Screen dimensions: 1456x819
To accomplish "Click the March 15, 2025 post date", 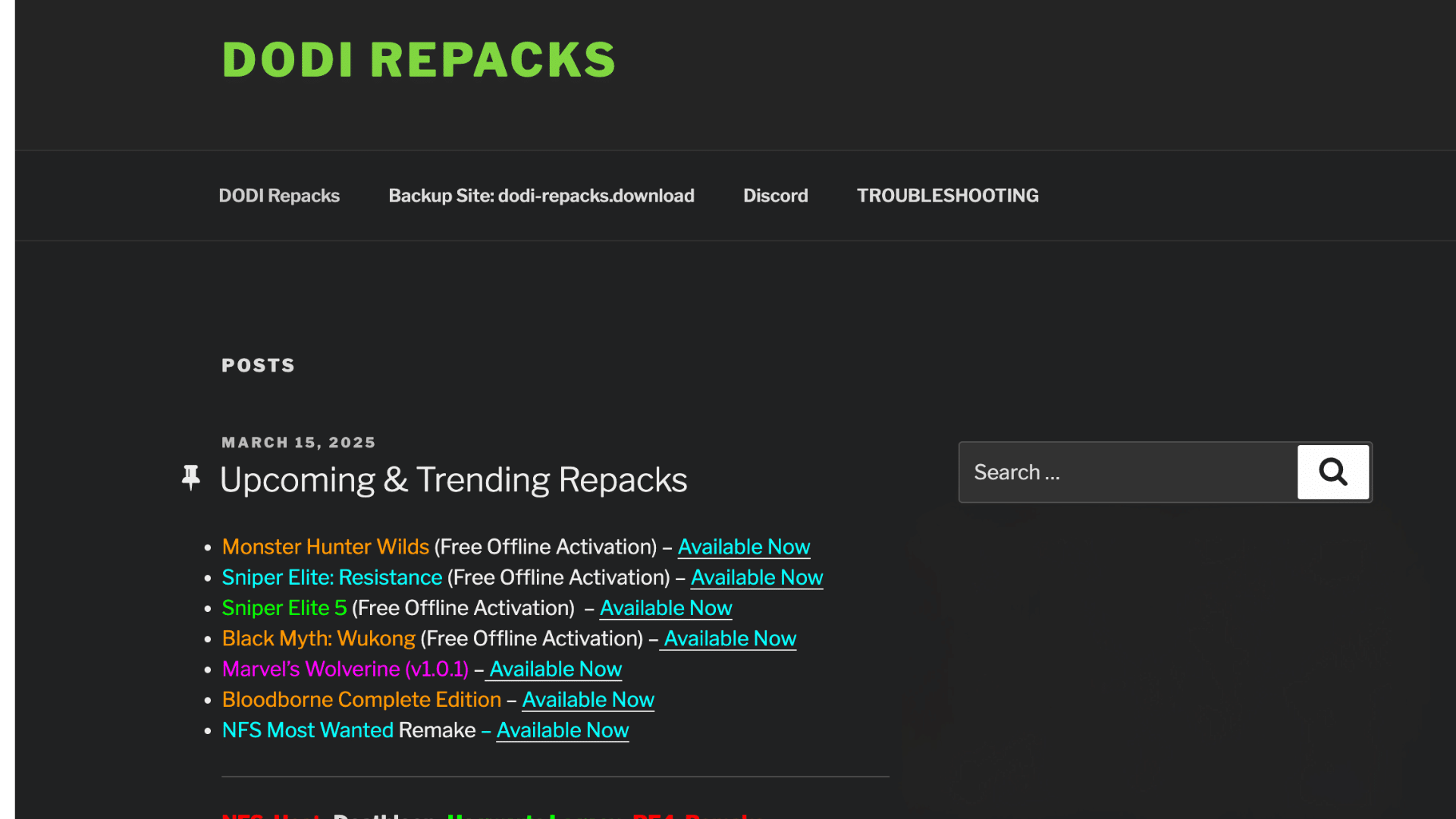I will (299, 442).
